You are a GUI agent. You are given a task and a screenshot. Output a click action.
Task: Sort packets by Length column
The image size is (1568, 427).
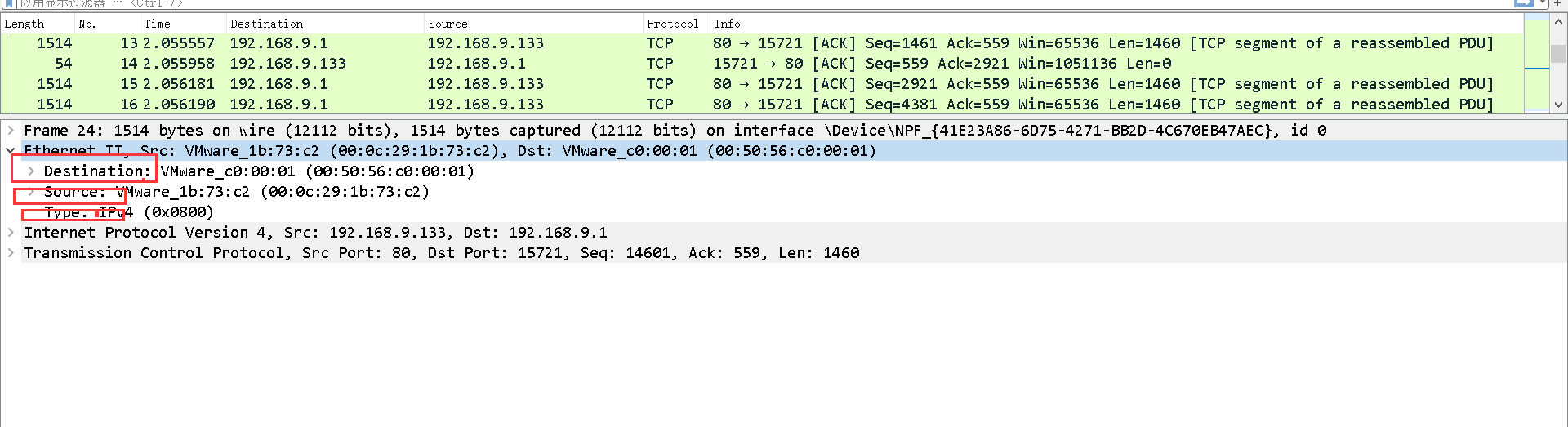24,24
